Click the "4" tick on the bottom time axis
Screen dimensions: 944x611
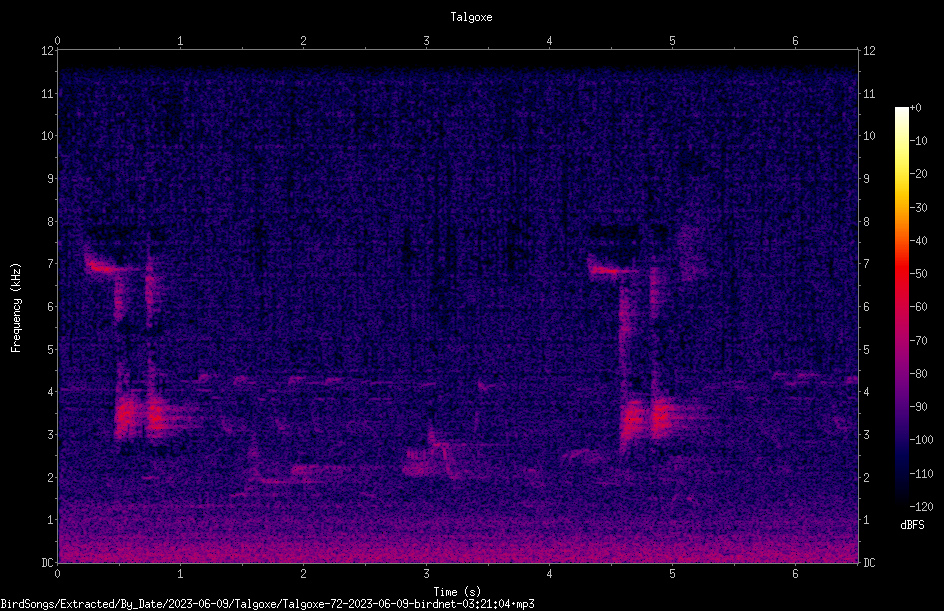[549, 574]
